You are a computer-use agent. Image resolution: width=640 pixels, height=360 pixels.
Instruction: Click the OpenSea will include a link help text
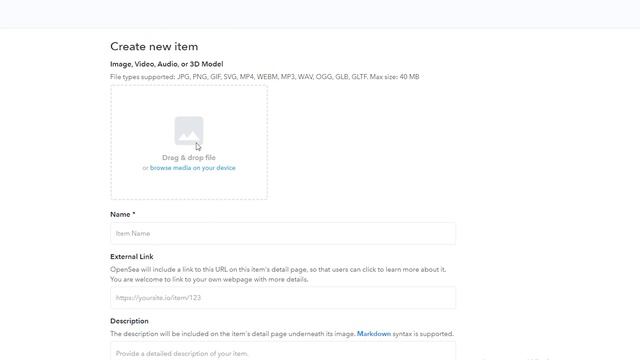(278, 269)
